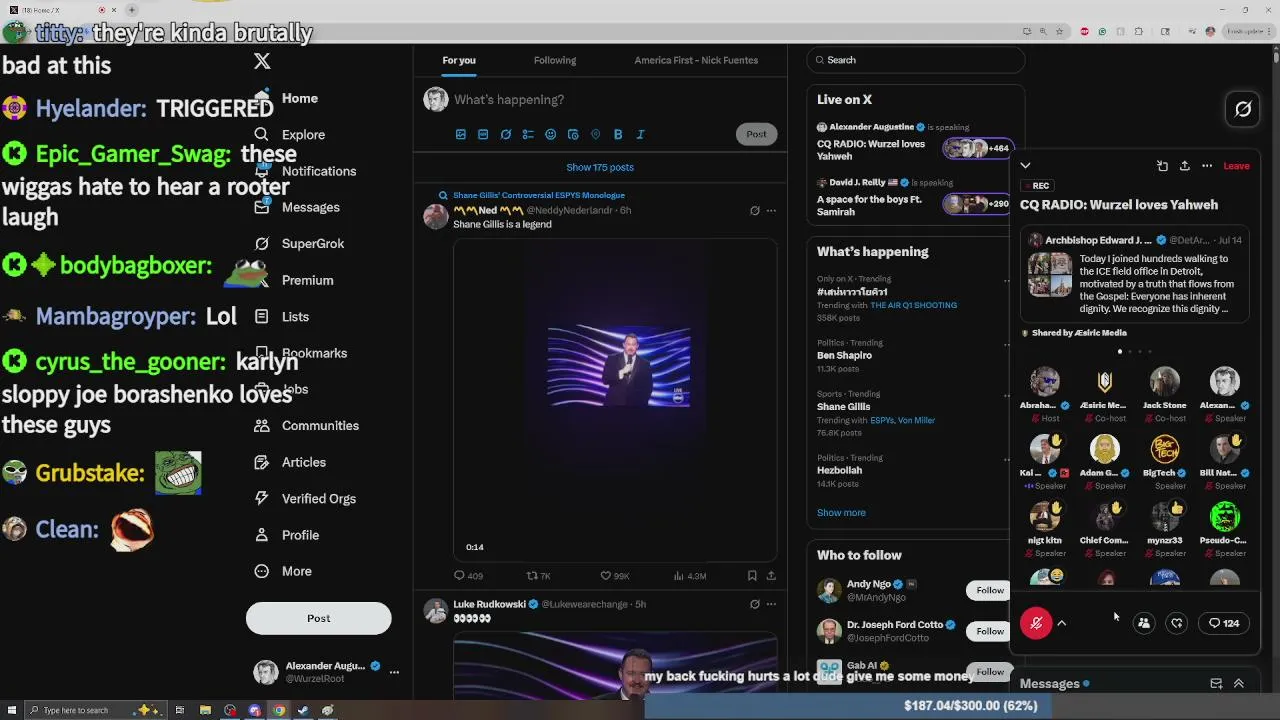
Task: Toggle italic formatting in the composer
Action: [640, 134]
